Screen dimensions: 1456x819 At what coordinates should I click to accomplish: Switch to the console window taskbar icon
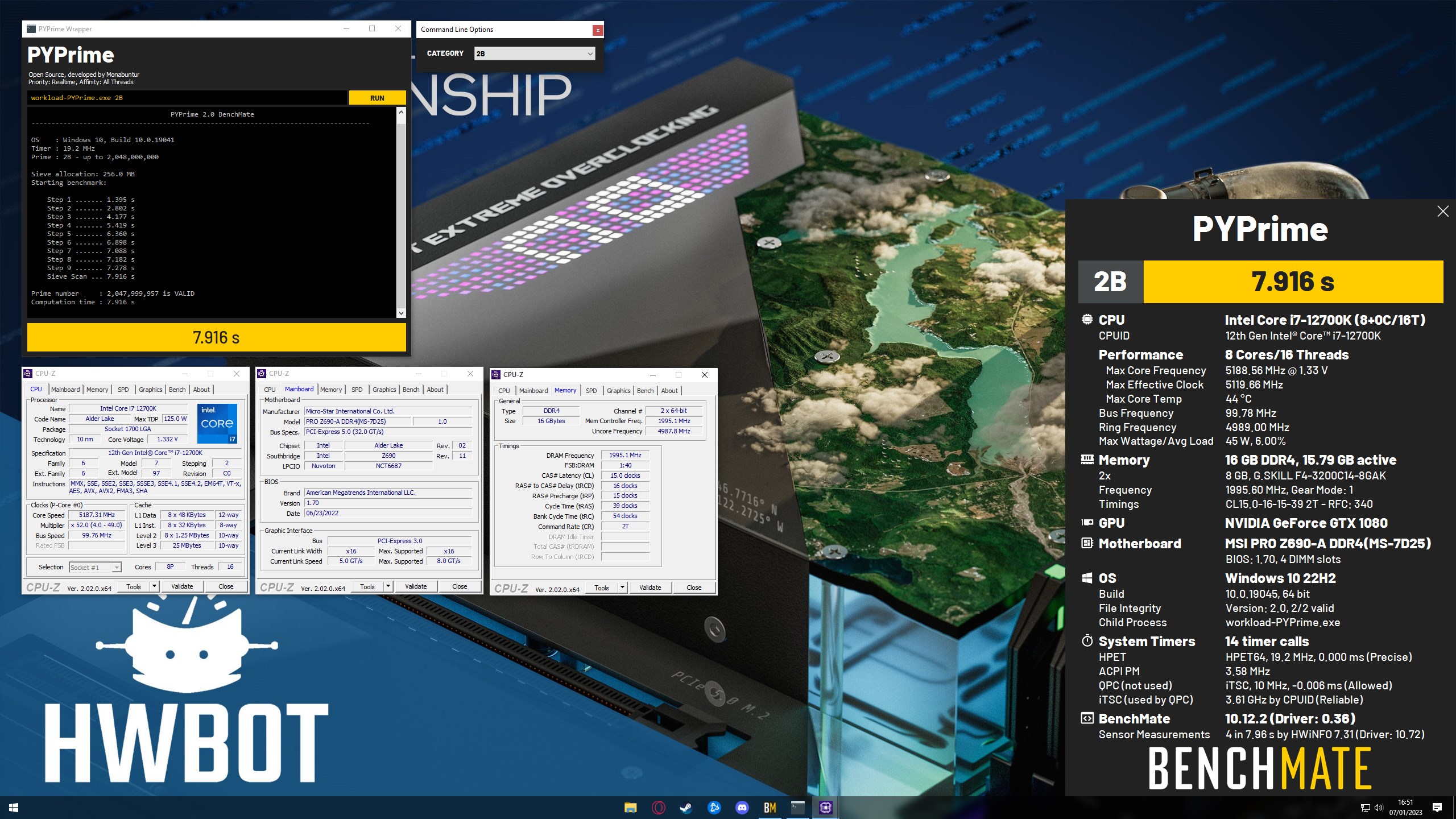[x=797, y=808]
